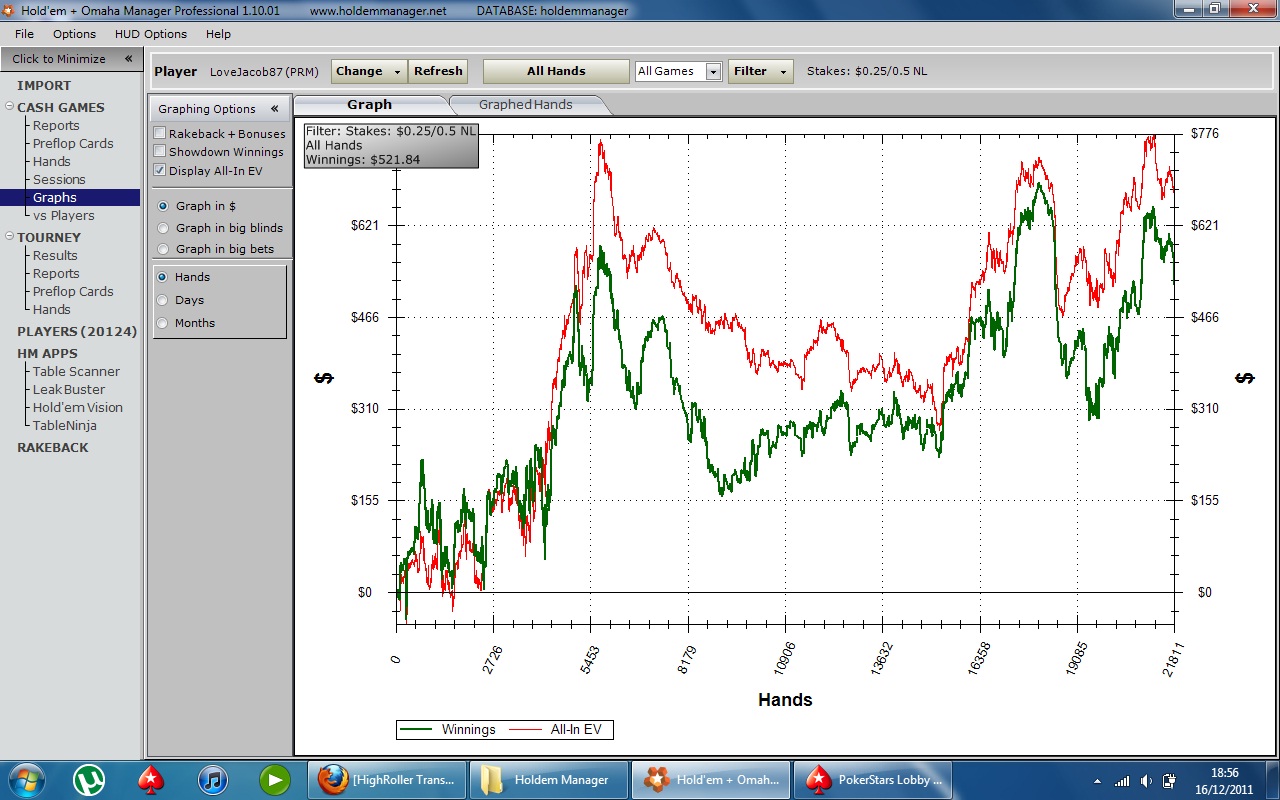Open Cash Games Preflop Cards

(x=73, y=143)
